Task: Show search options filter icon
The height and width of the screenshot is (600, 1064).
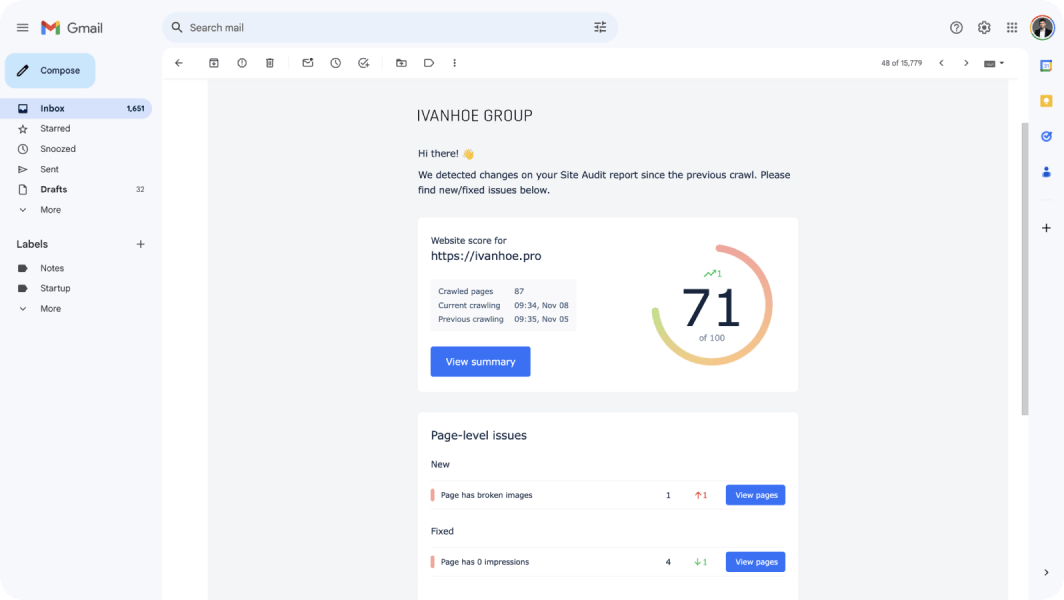Action: [600, 28]
